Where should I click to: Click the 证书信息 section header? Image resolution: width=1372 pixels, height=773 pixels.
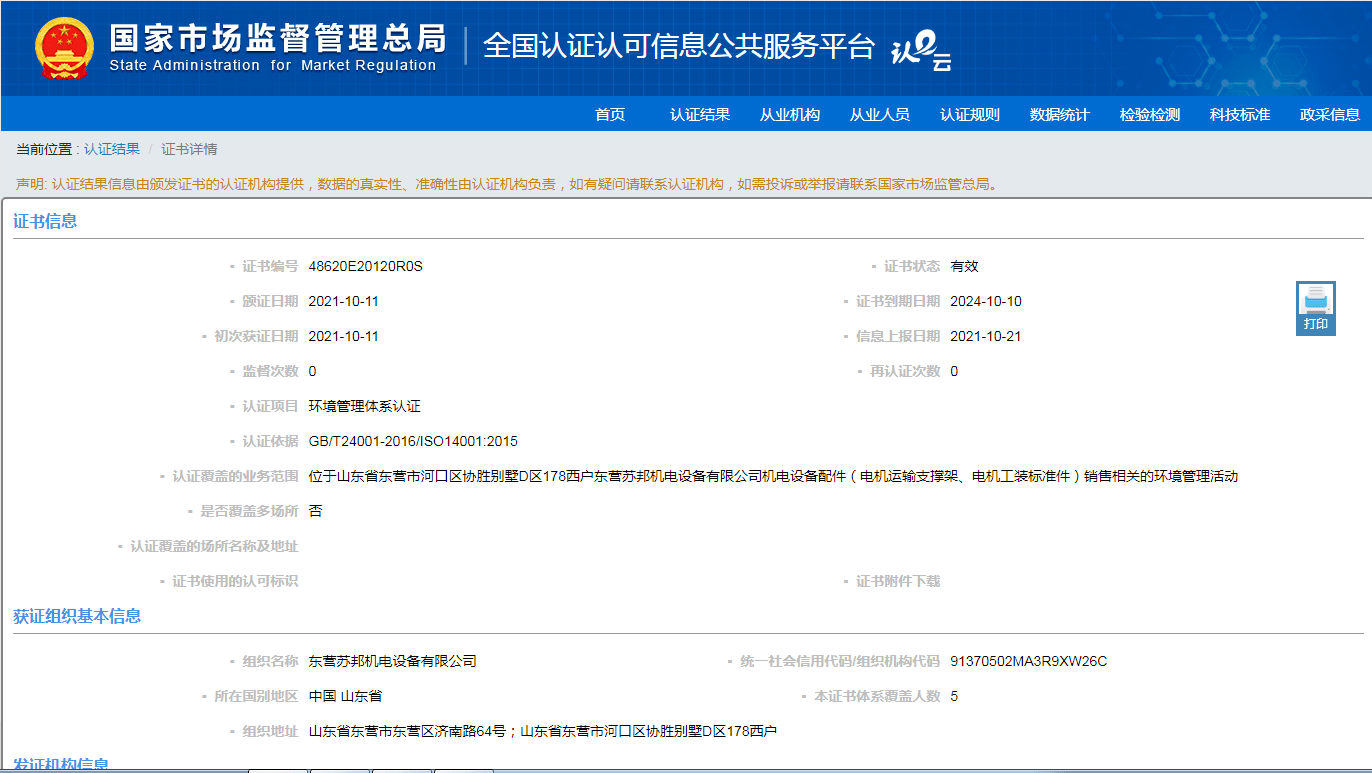point(45,221)
